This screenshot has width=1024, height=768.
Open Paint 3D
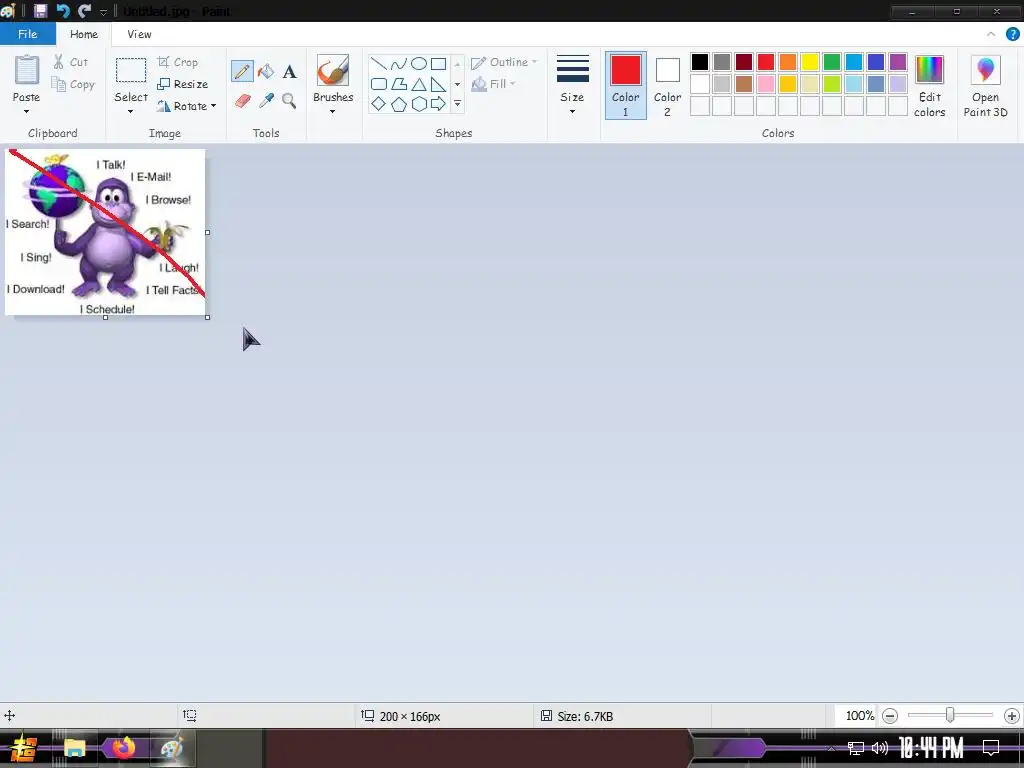coord(985,86)
